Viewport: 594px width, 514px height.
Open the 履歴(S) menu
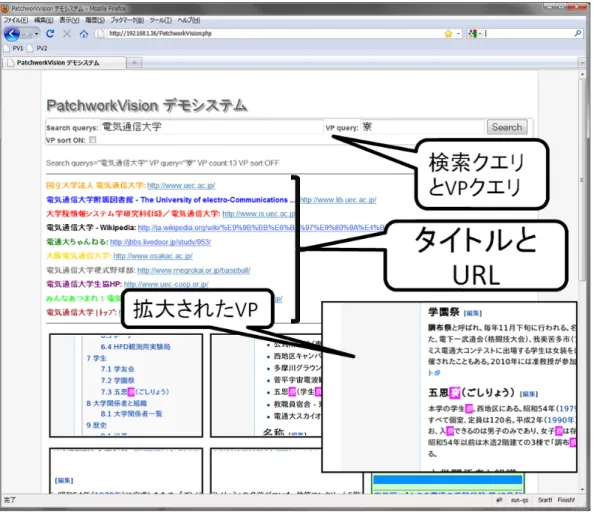pyautogui.click(x=95, y=20)
